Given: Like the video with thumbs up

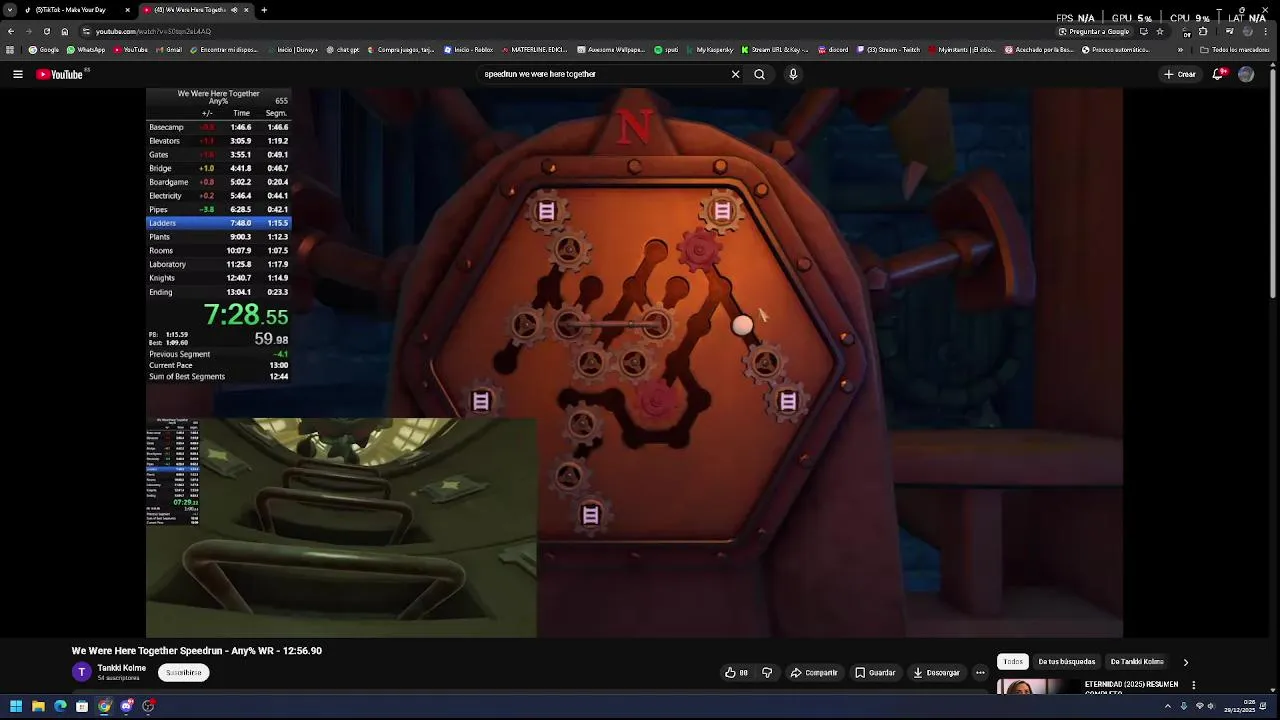Looking at the screenshot, I should click(x=737, y=673).
